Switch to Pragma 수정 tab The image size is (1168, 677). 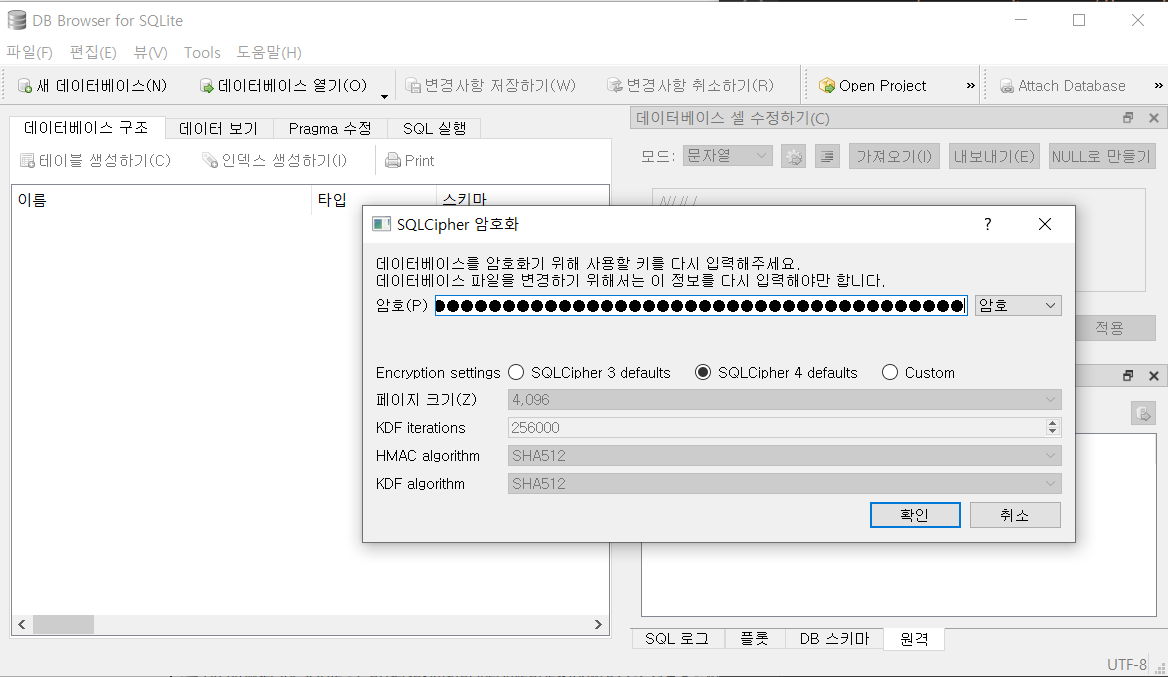[x=330, y=128]
